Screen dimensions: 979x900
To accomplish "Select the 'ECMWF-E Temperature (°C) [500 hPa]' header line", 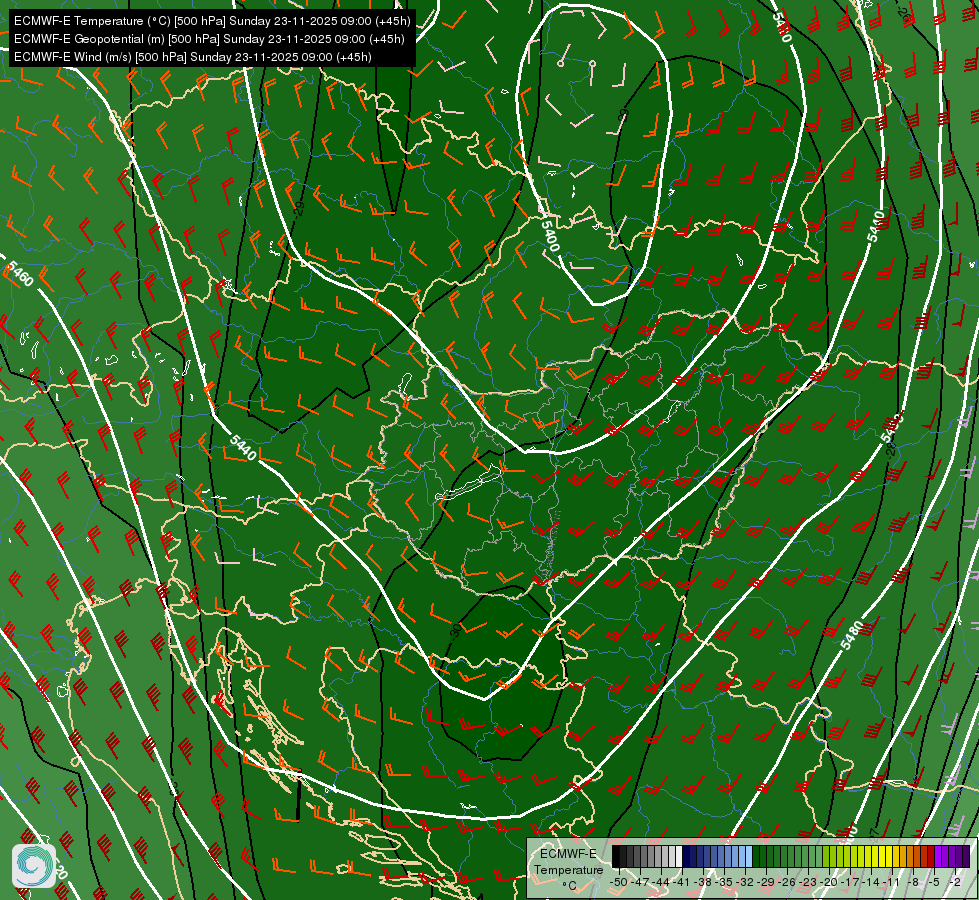I will [x=212, y=21].
